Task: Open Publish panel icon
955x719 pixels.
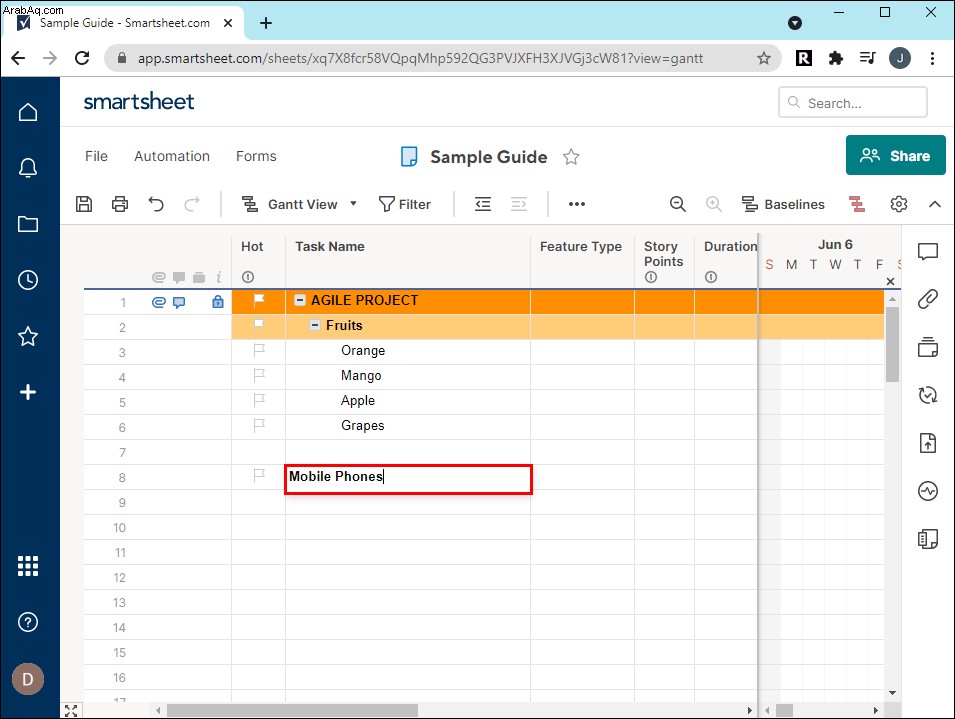Action: point(928,443)
